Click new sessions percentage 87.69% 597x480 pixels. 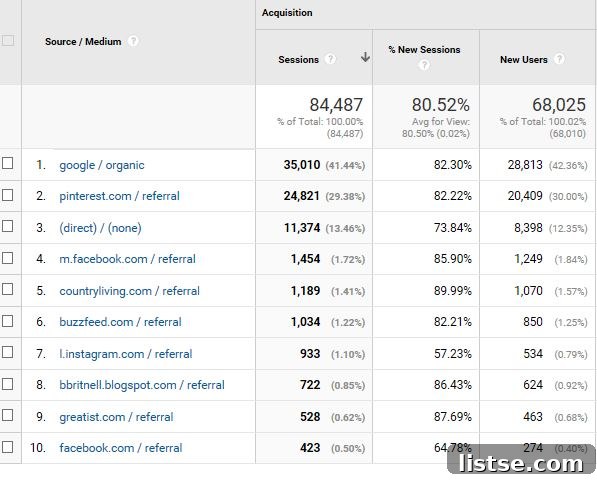click(453, 417)
